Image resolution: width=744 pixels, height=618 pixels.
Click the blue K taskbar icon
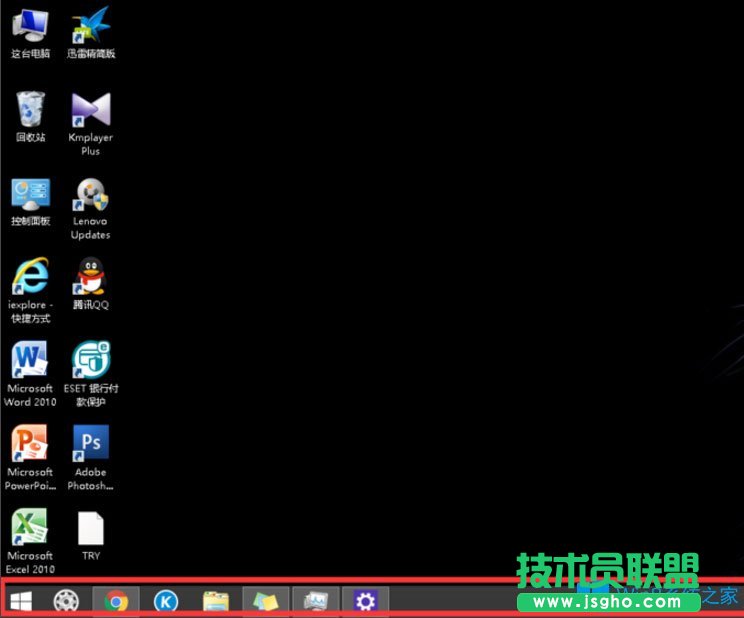[x=166, y=601]
